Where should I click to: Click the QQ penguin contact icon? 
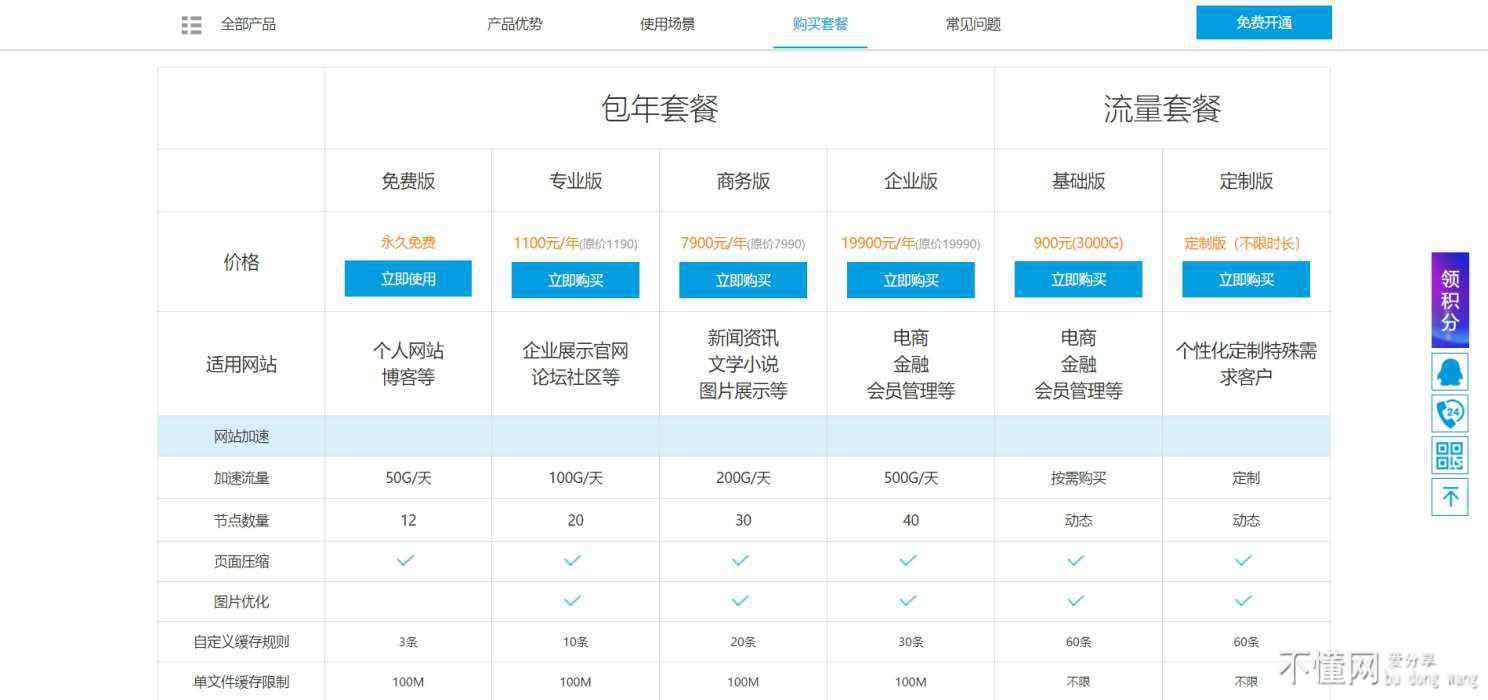1450,372
